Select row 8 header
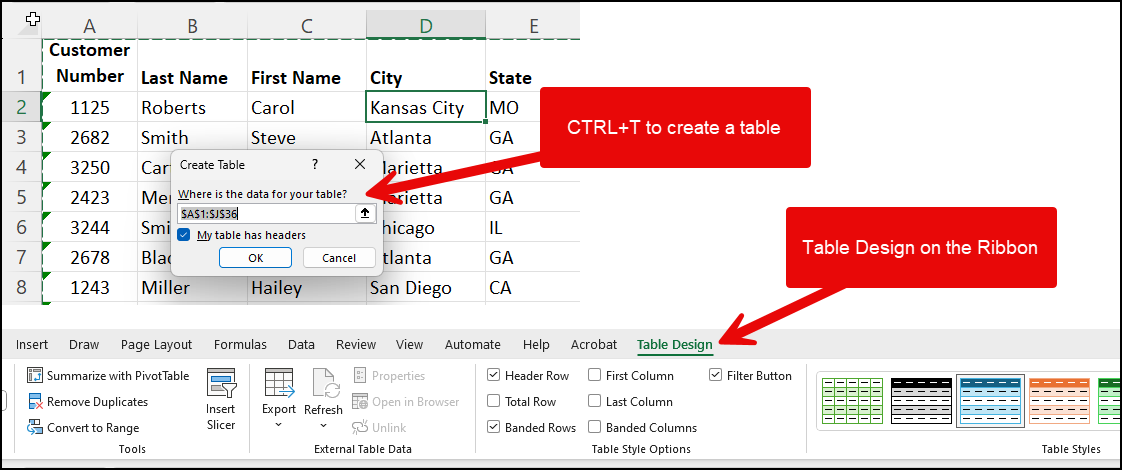This screenshot has height=470, width=1122. click(21, 287)
